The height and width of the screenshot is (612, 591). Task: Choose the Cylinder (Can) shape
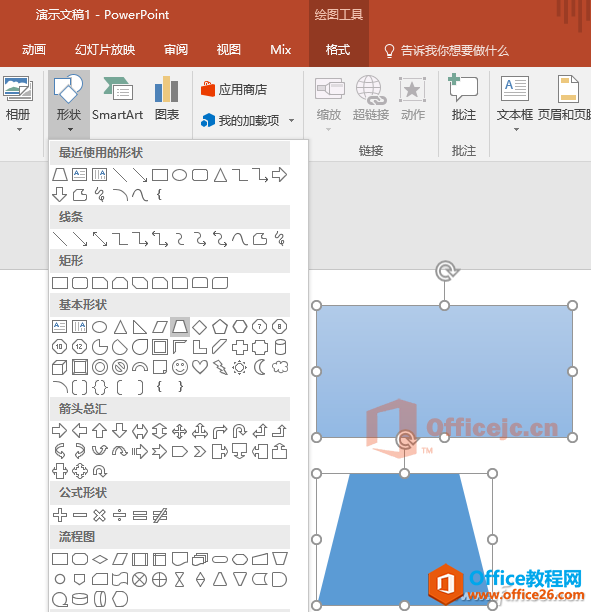pyautogui.click(x=280, y=347)
